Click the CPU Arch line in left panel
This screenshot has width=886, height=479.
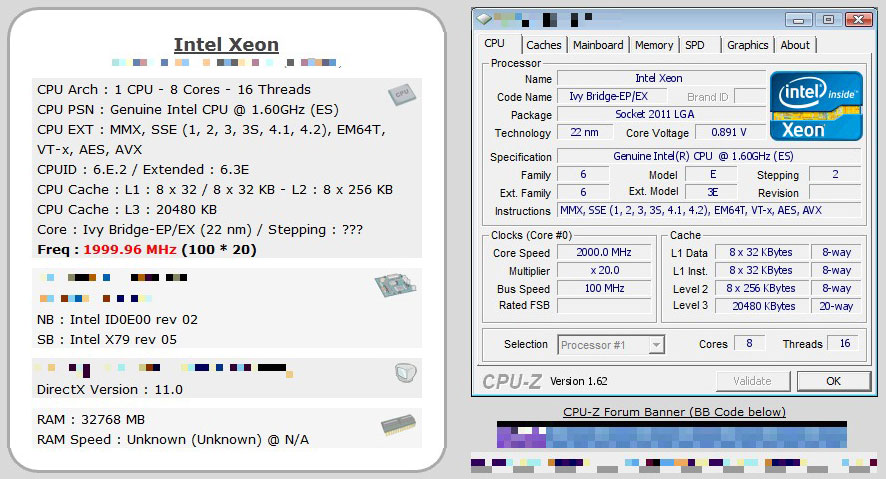pyautogui.click(x=174, y=89)
